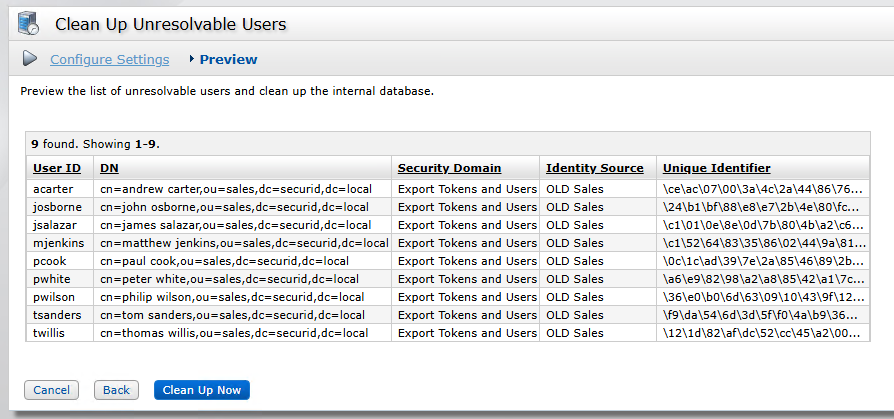Sort by Security Domain column
The height and width of the screenshot is (419, 894).
(449, 168)
